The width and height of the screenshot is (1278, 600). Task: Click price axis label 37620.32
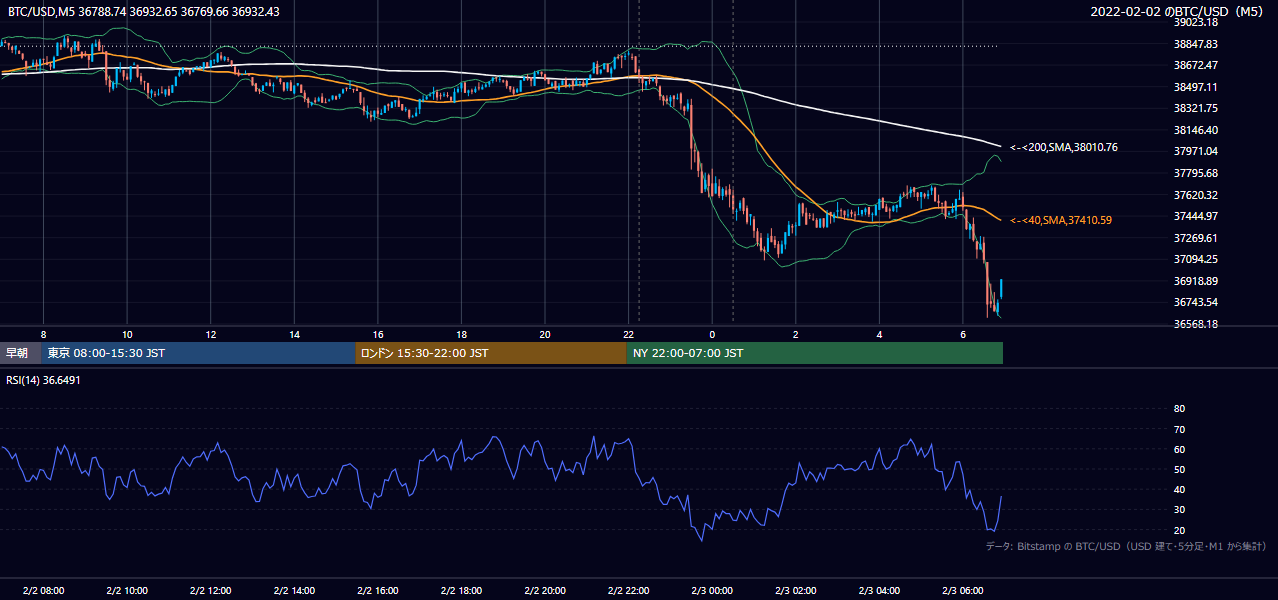pyautogui.click(x=1196, y=195)
